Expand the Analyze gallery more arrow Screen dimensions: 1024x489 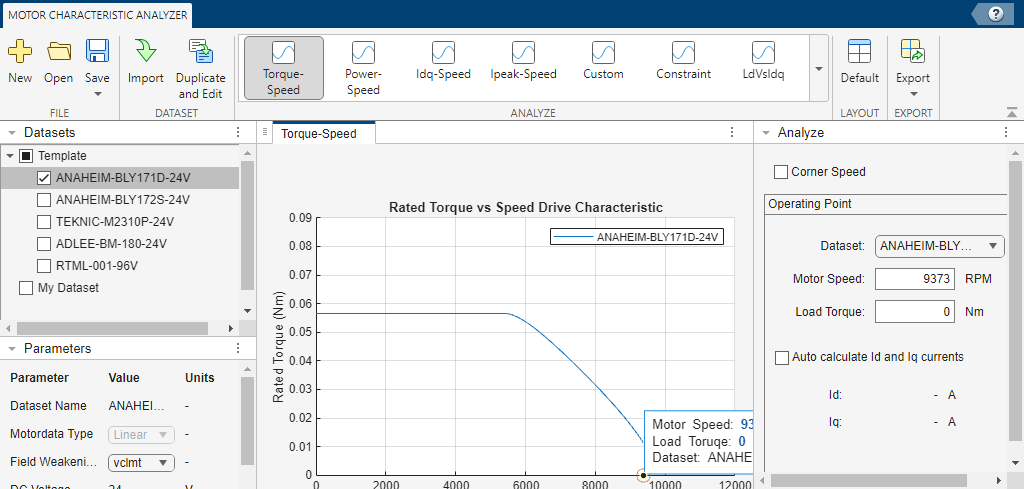pyautogui.click(x=819, y=69)
